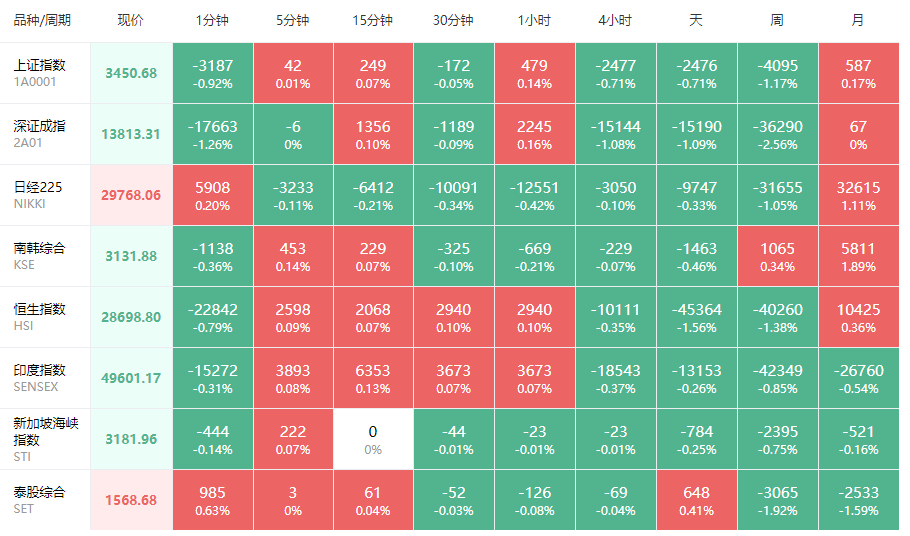Select 日经225 monthly cell showing 32615
Viewport: 910px width, 536px height.
pyautogui.click(x=857, y=195)
